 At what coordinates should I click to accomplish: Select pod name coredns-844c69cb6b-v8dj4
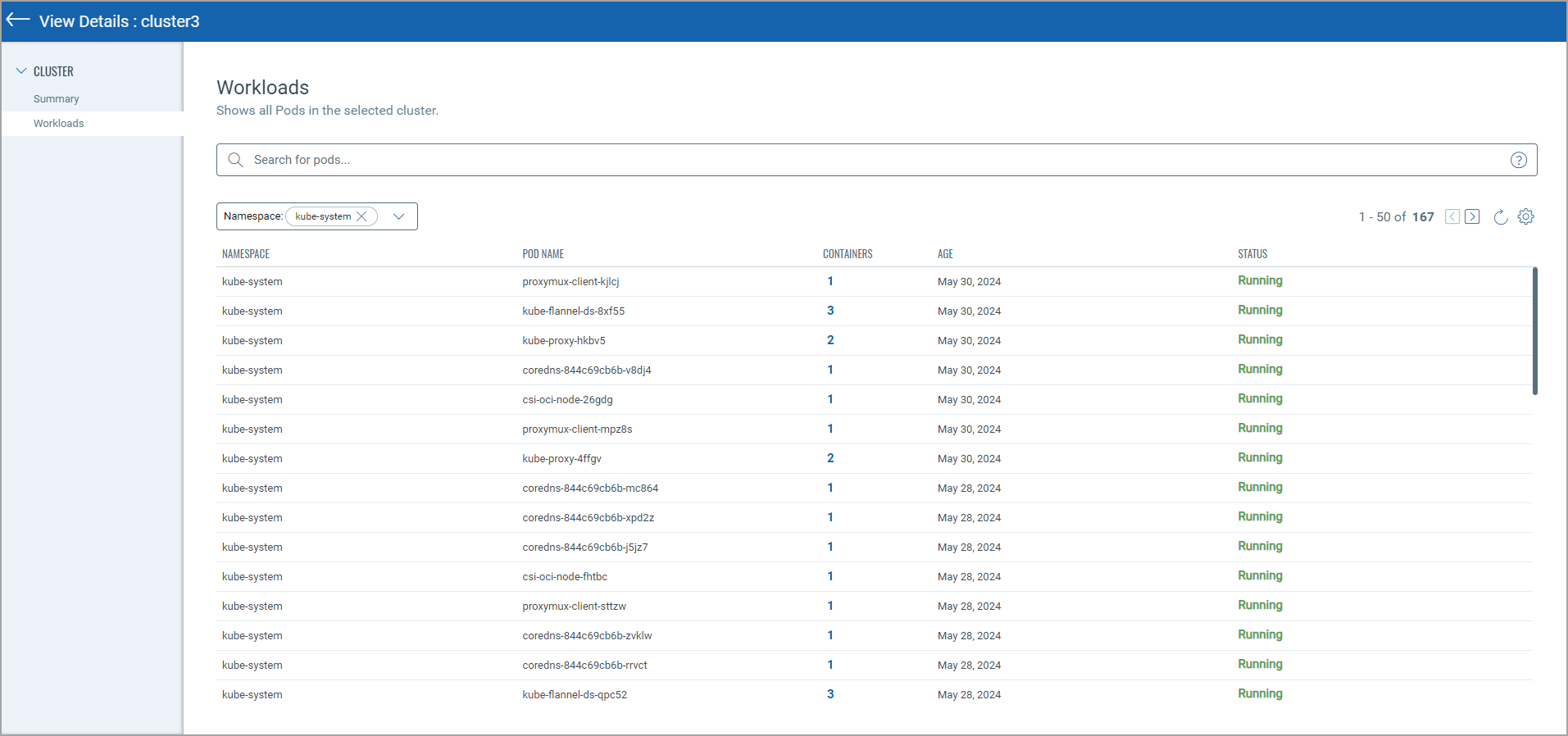point(587,370)
